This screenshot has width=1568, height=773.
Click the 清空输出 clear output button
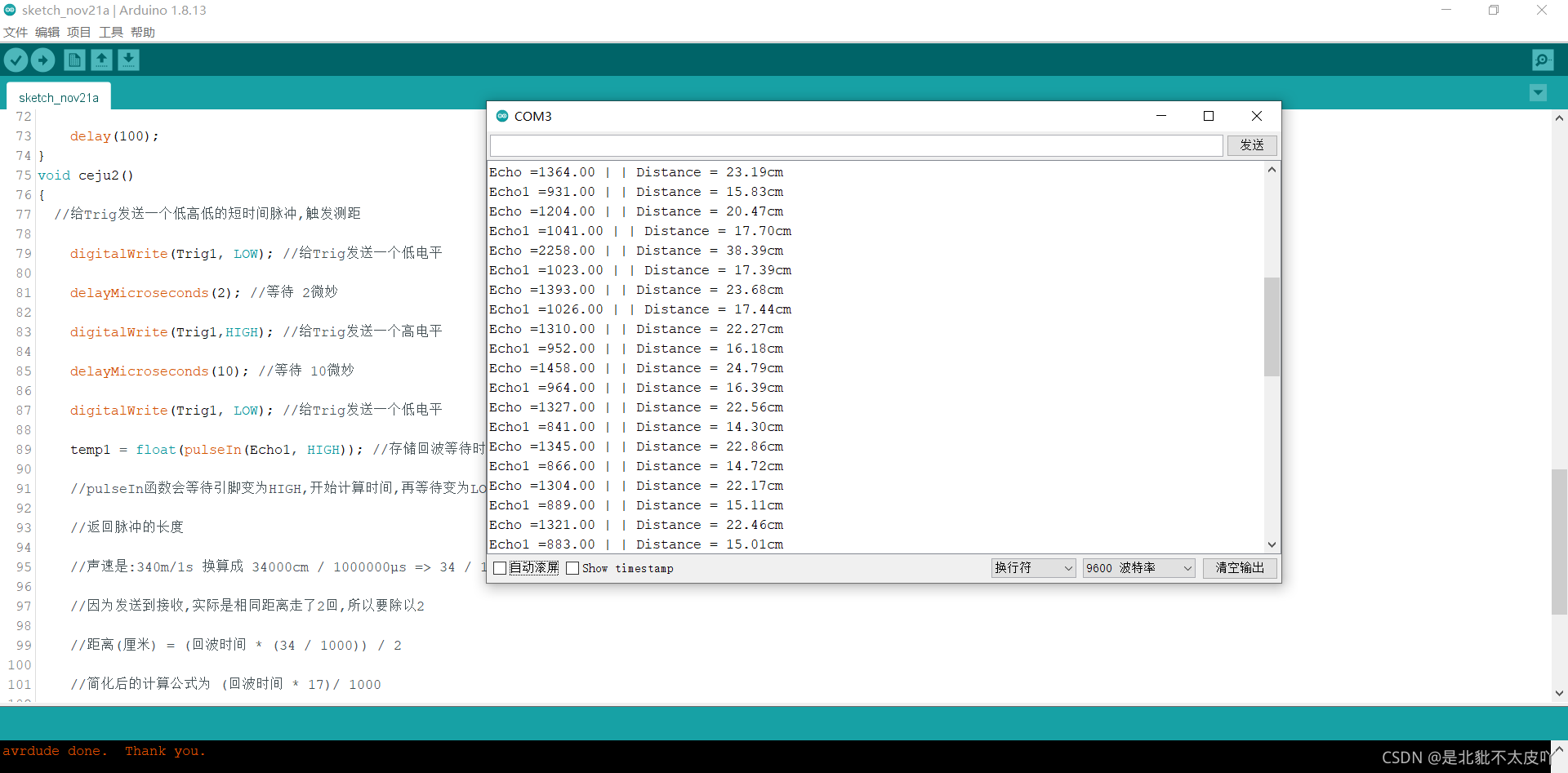[1240, 568]
